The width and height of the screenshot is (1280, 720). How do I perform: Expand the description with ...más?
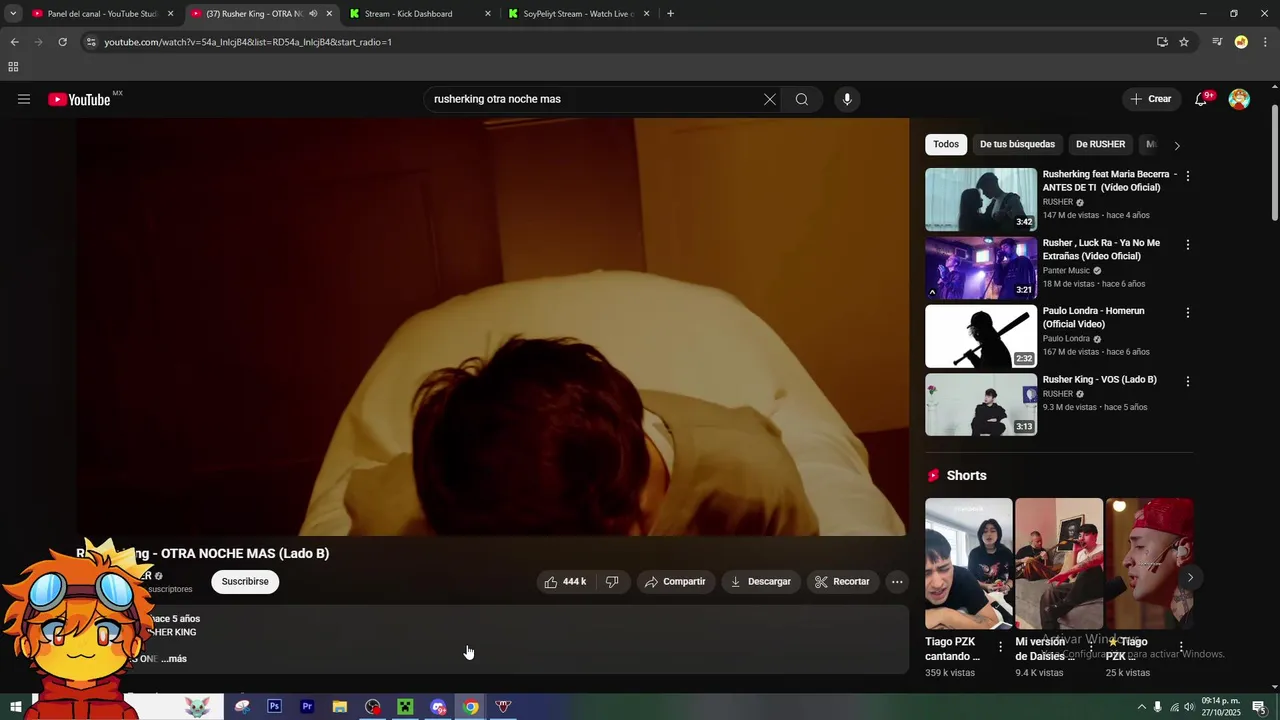coord(174,659)
